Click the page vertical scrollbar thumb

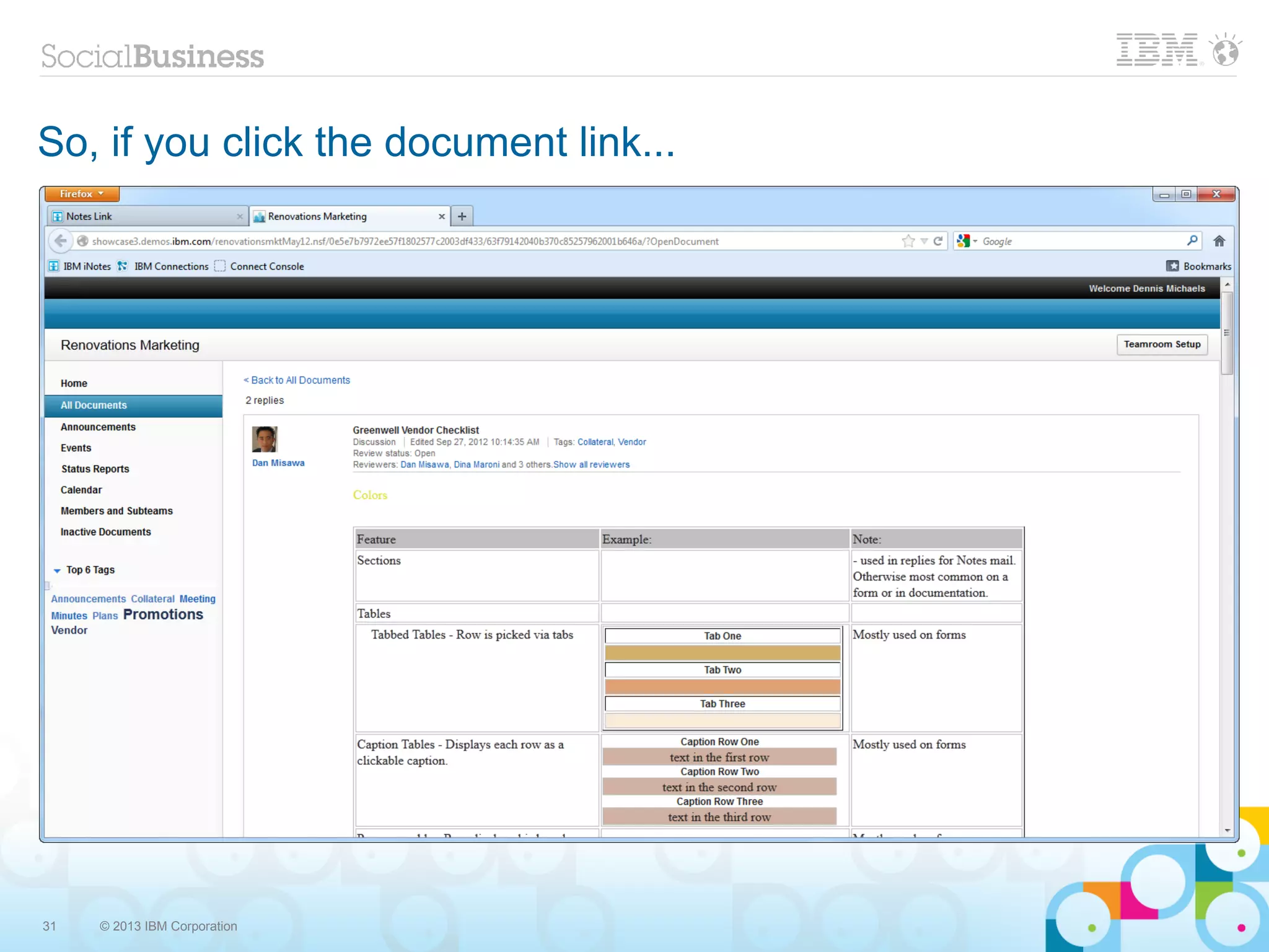1226,332
